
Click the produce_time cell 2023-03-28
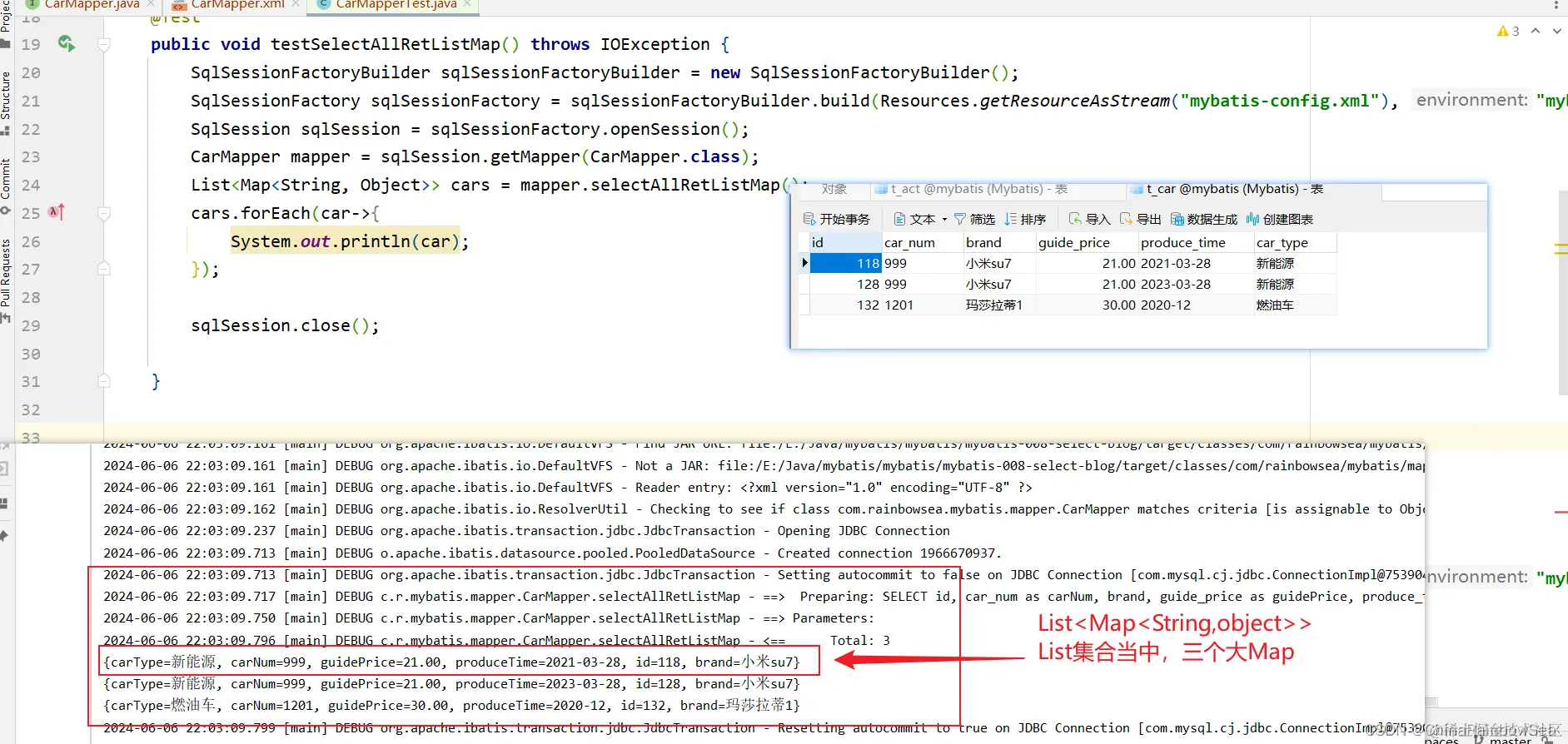(1196, 284)
